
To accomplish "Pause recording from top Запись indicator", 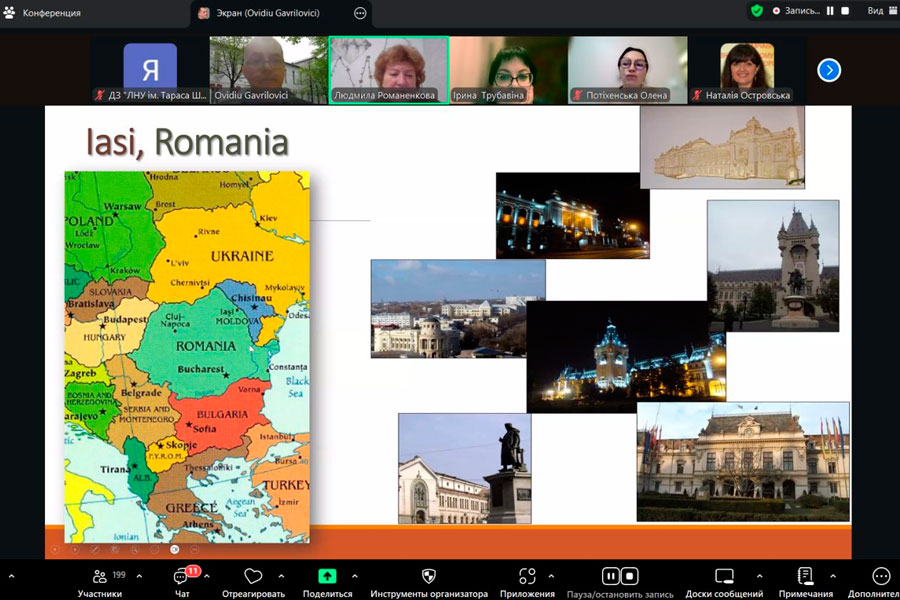I will coord(830,11).
